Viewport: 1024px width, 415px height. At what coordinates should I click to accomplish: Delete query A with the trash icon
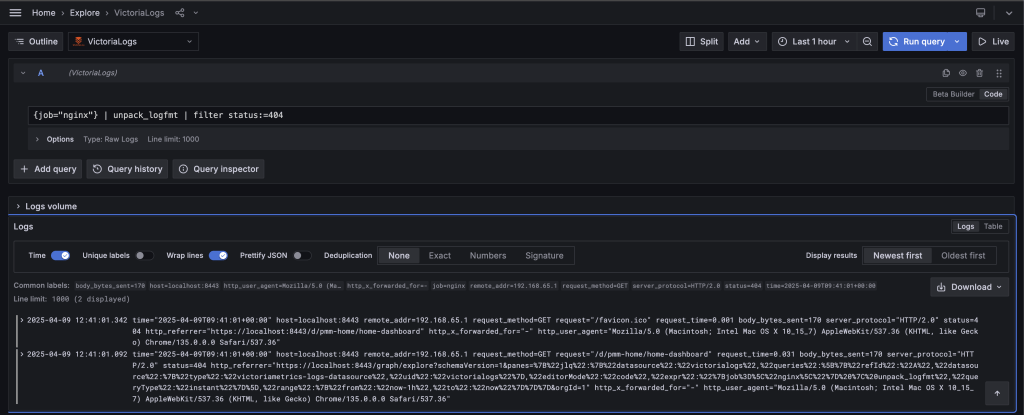pyautogui.click(x=980, y=73)
